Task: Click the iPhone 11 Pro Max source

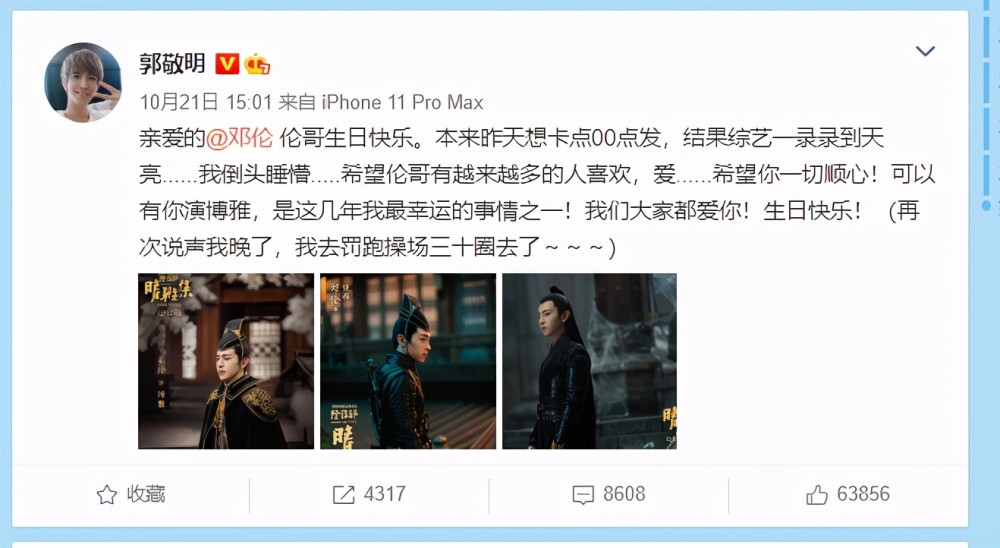Action: (x=402, y=102)
